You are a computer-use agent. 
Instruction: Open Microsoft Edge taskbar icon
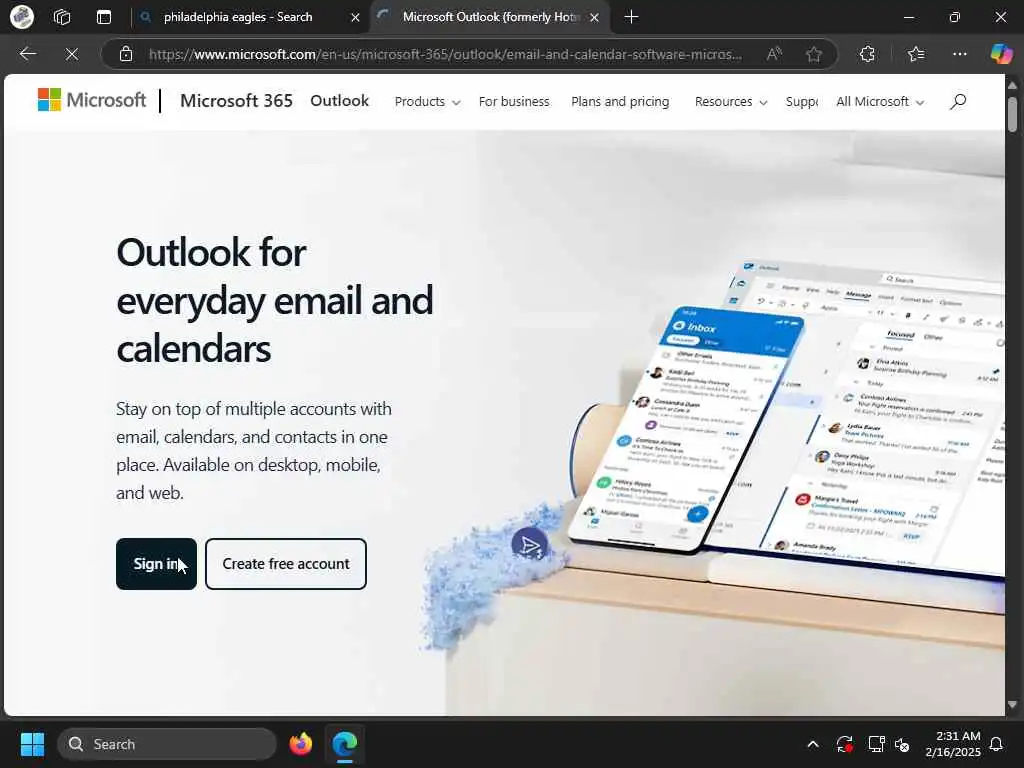tap(345, 744)
